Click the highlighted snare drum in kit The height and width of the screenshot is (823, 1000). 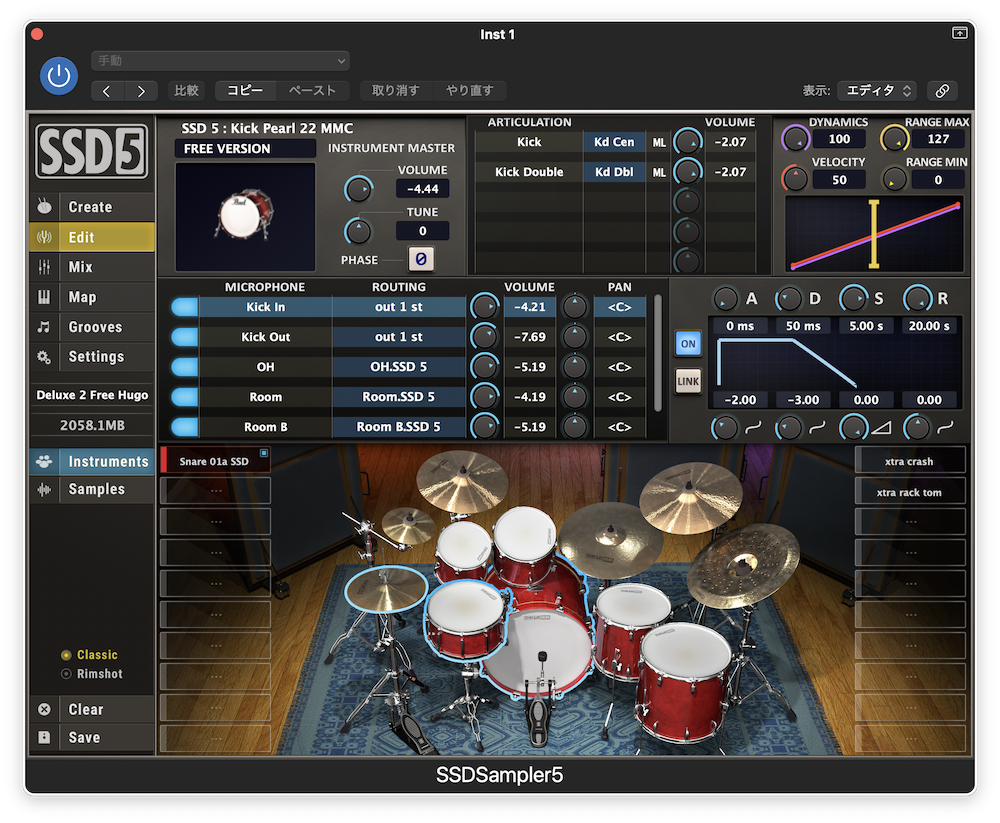point(466,619)
